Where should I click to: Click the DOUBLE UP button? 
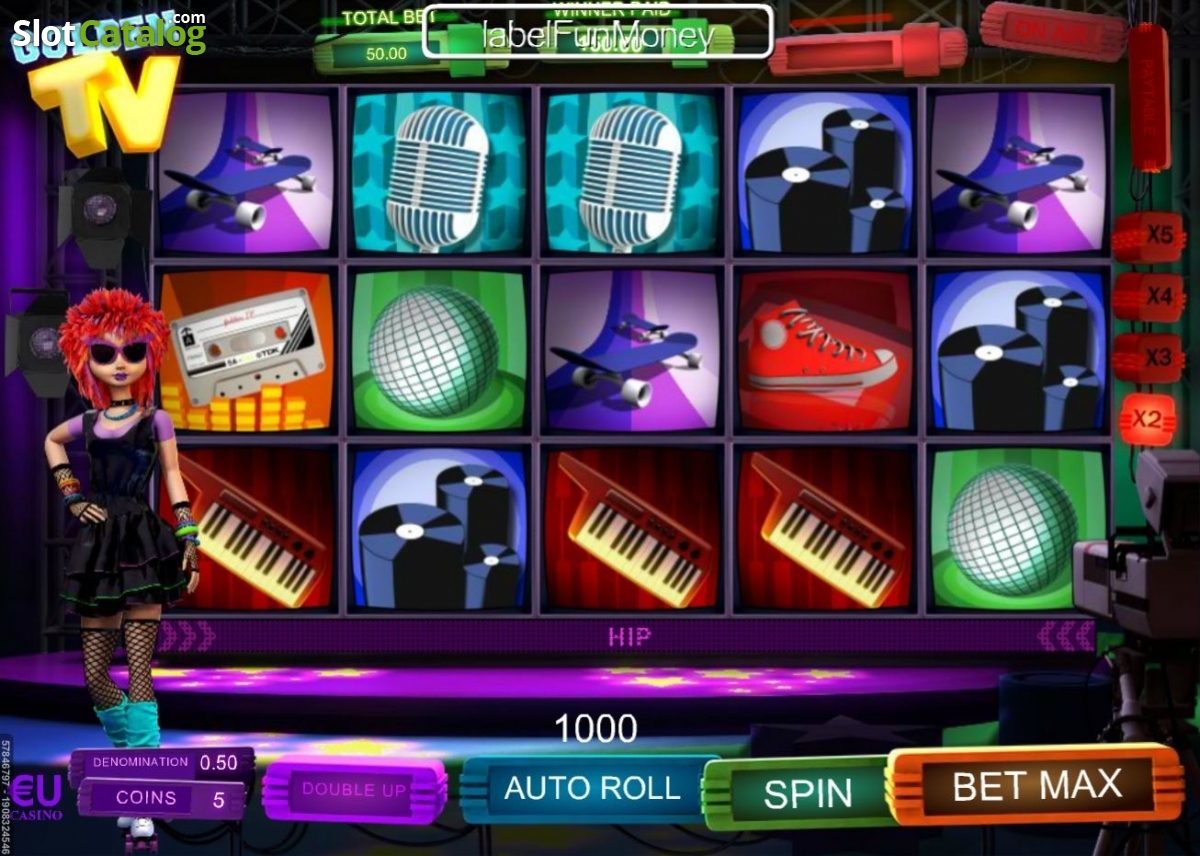click(x=354, y=790)
